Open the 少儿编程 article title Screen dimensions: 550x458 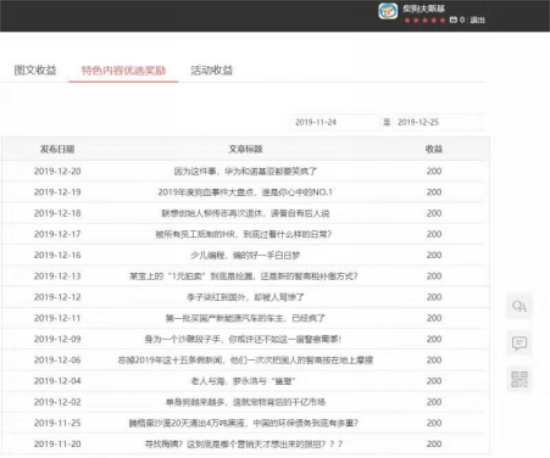tap(246, 255)
